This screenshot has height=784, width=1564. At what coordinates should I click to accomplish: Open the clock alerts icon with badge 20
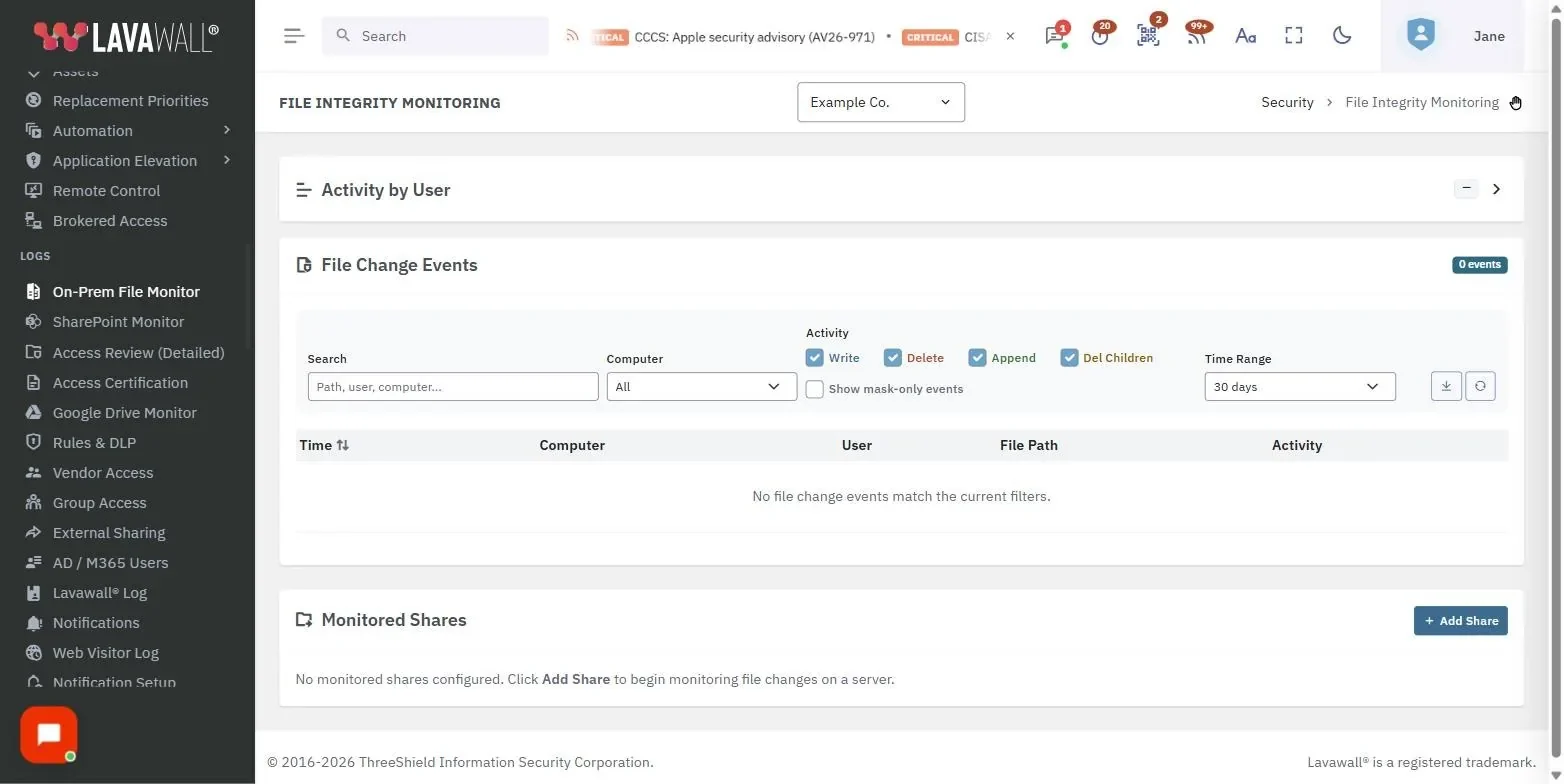click(x=1100, y=36)
